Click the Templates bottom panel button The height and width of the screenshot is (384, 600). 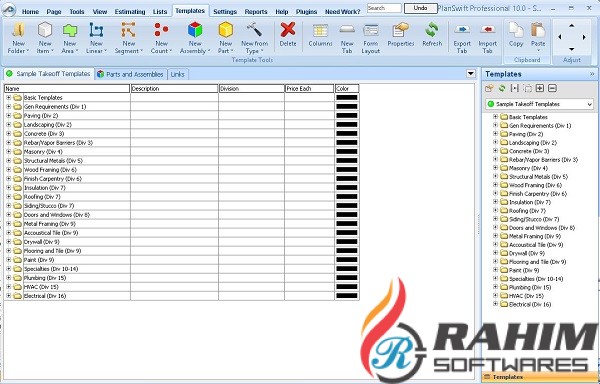(x=540, y=377)
